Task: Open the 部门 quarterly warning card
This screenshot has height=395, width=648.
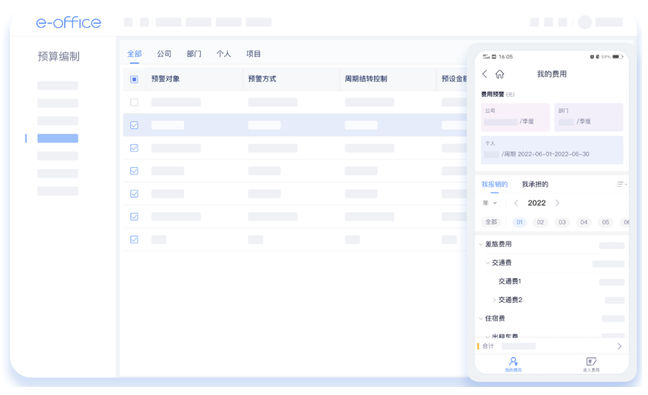Action: click(x=588, y=117)
